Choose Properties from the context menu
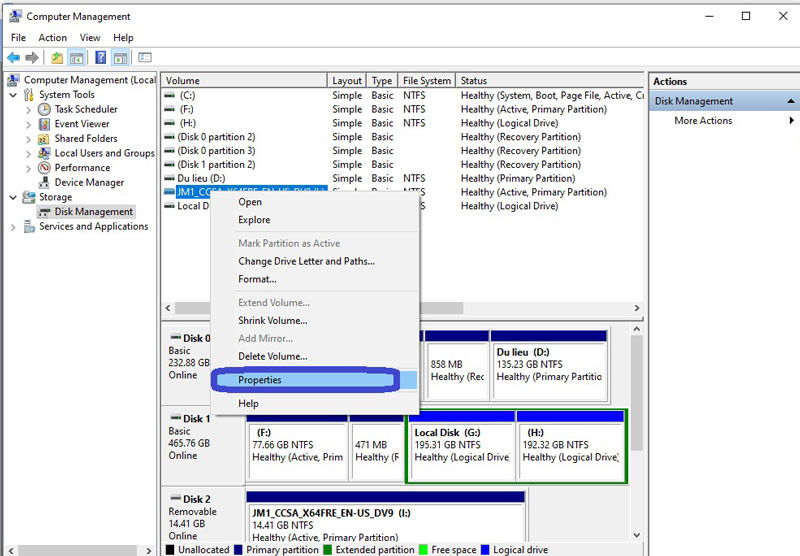The height and width of the screenshot is (556, 800). click(260, 380)
